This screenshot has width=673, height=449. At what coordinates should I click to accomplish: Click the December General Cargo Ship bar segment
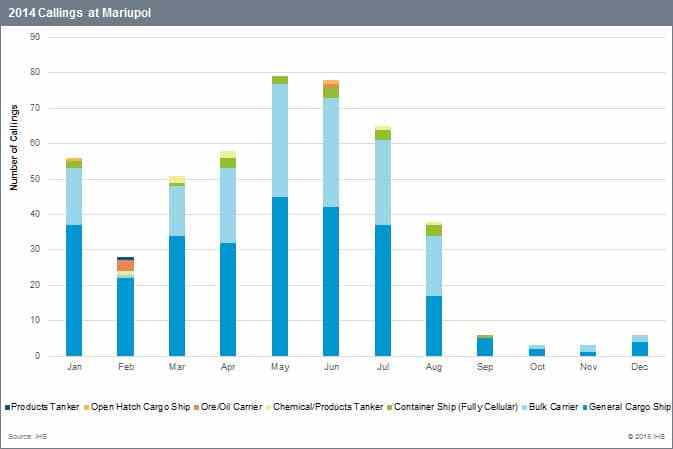[640, 349]
